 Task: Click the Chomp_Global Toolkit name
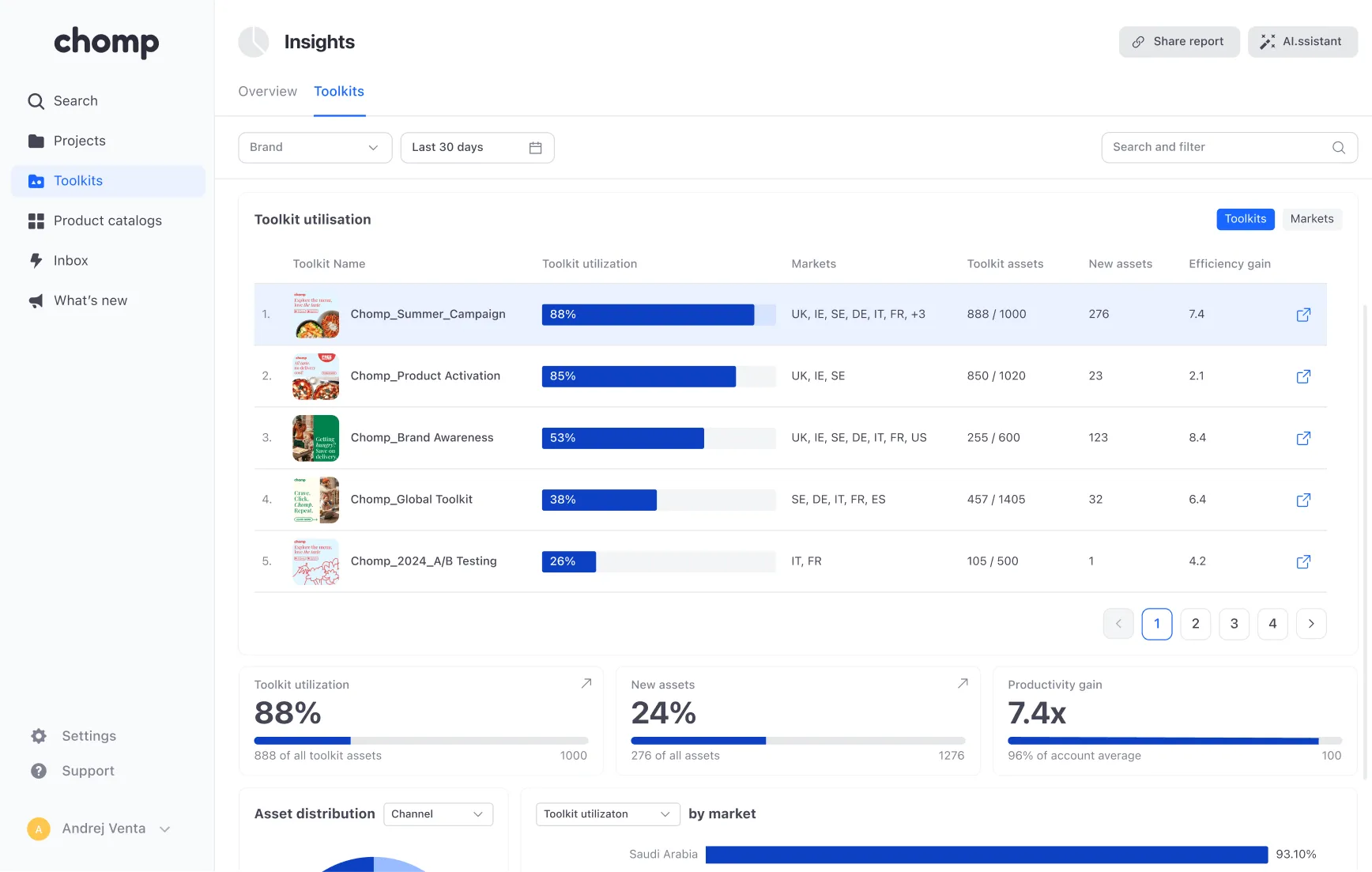(412, 500)
